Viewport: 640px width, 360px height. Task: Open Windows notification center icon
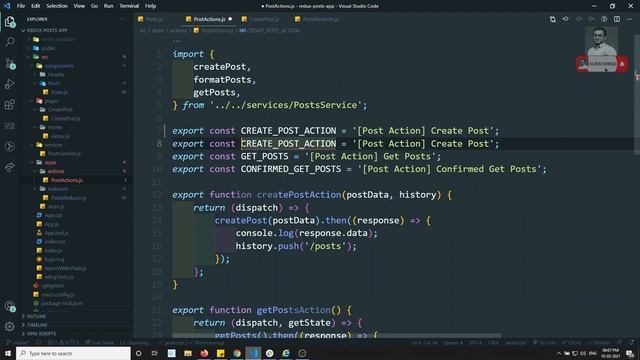tap(630, 353)
